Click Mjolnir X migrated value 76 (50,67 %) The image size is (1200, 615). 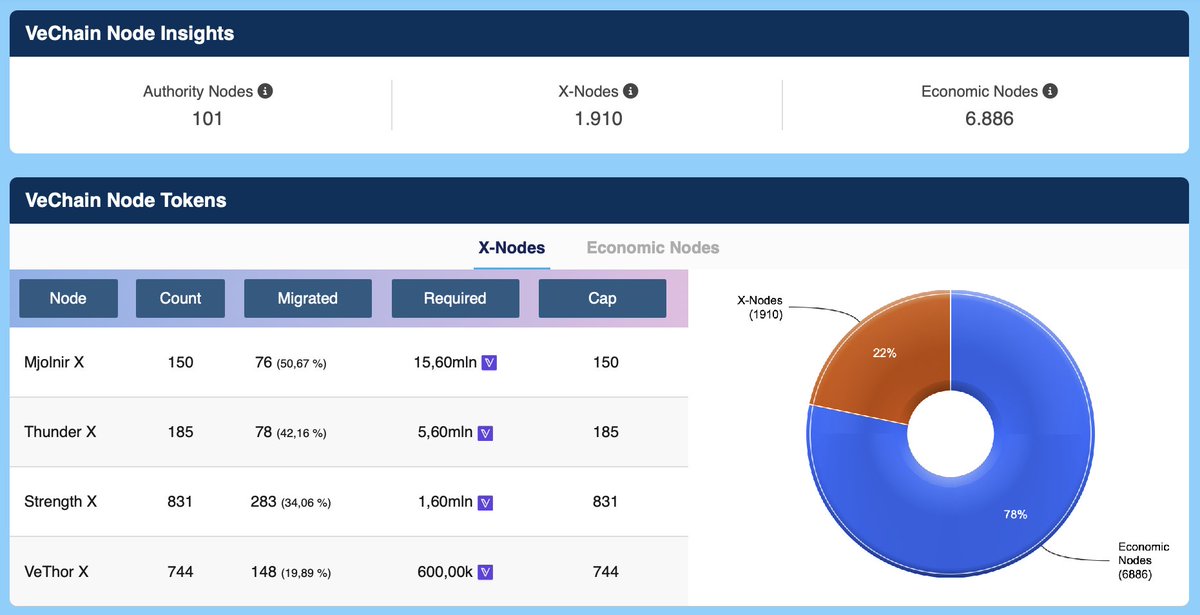(x=291, y=363)
